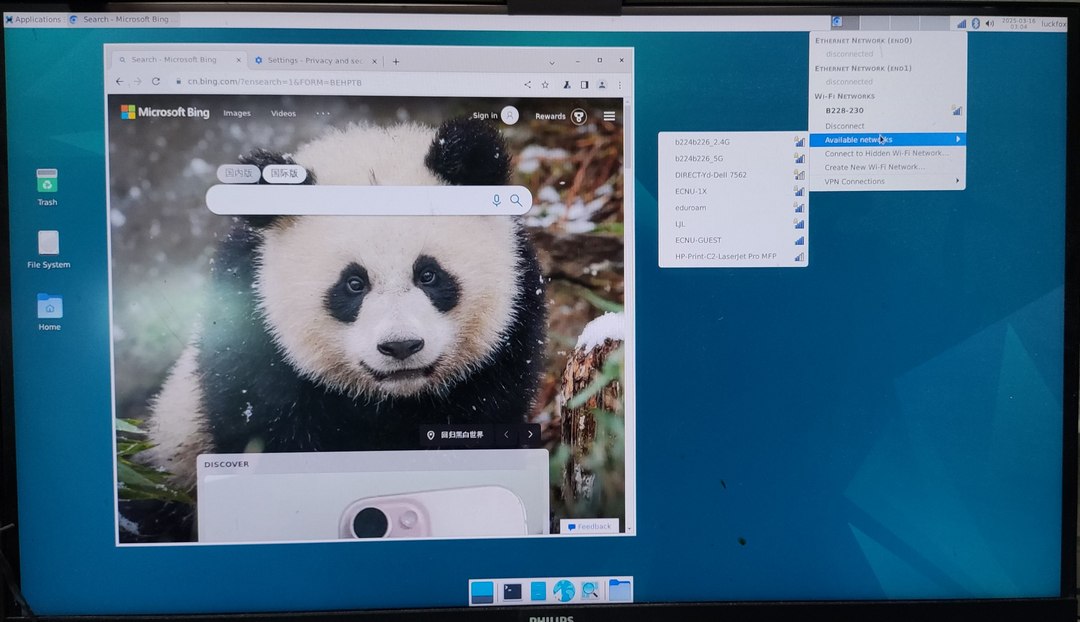Open the volume control in the panel

point(990,23)
